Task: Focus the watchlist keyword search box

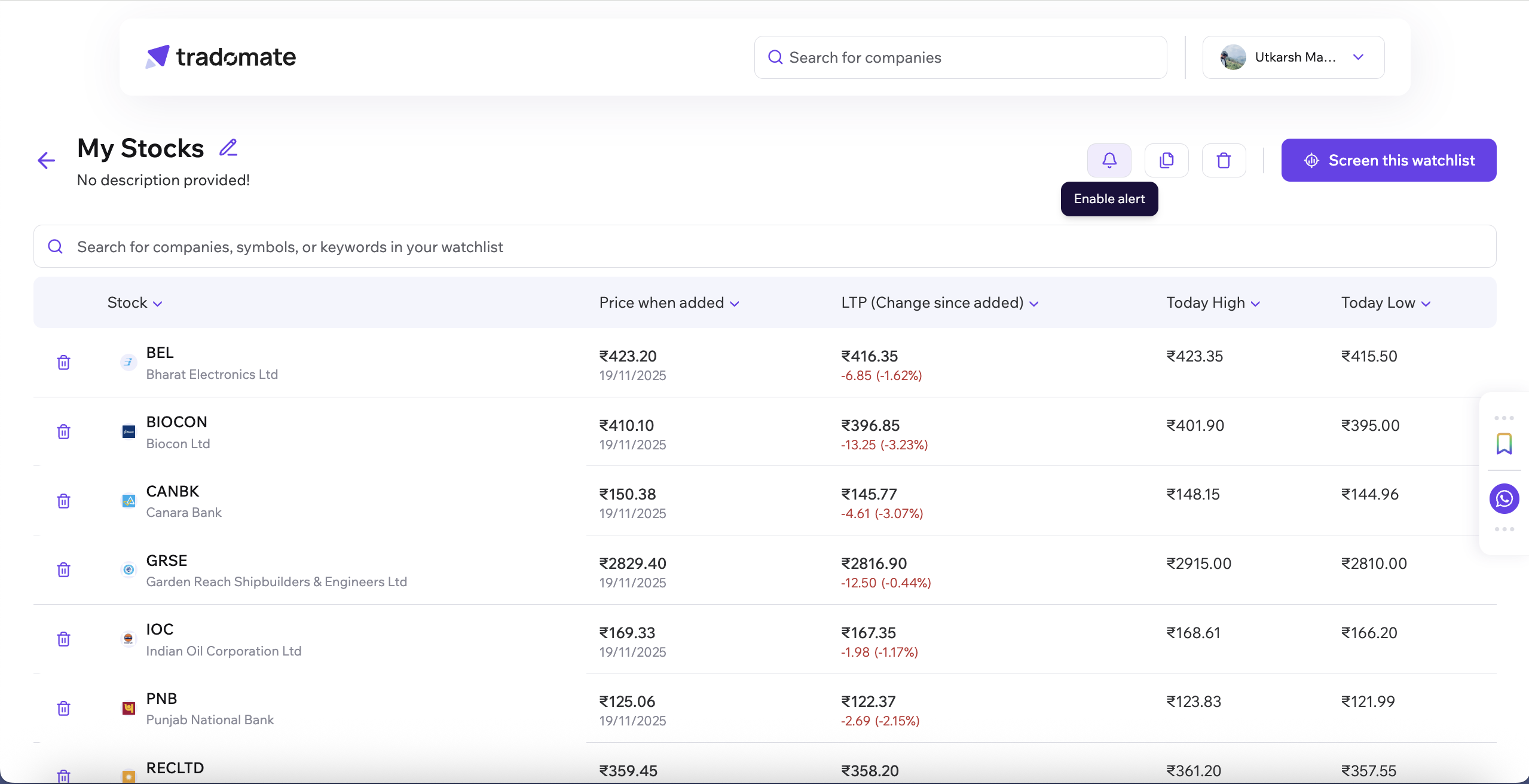Action: 764,247
